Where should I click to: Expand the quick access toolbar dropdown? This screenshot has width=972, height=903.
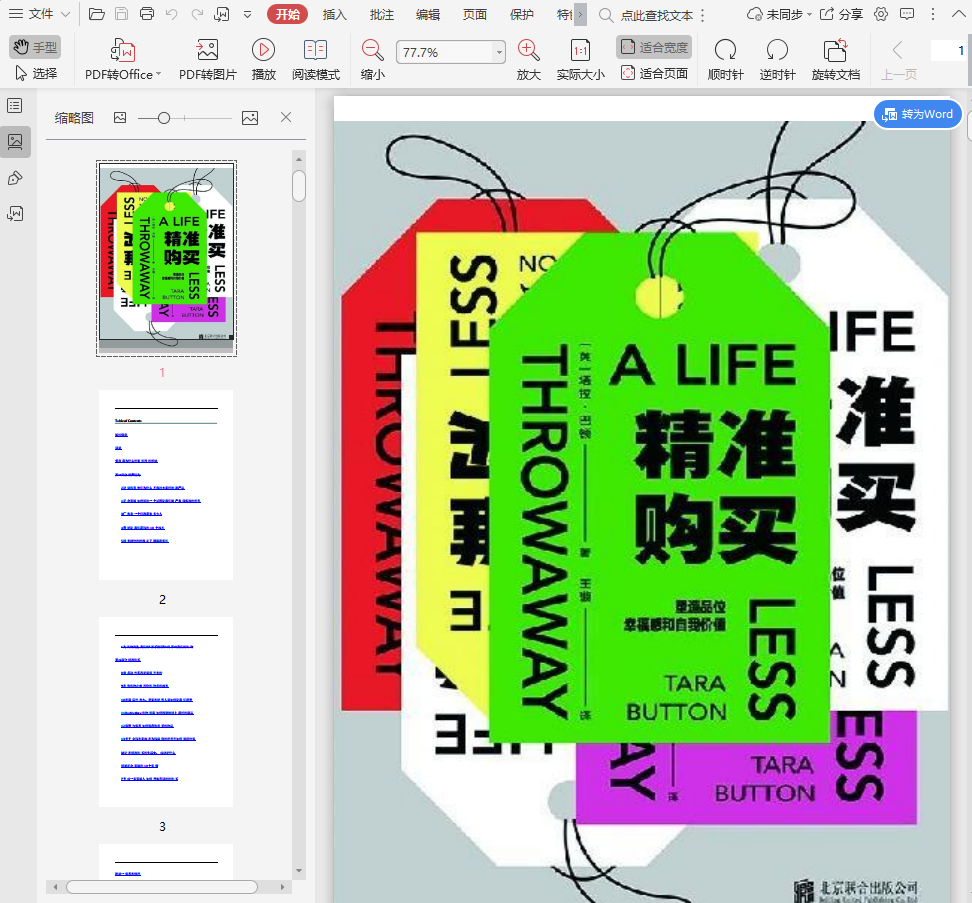coord(247,14)
